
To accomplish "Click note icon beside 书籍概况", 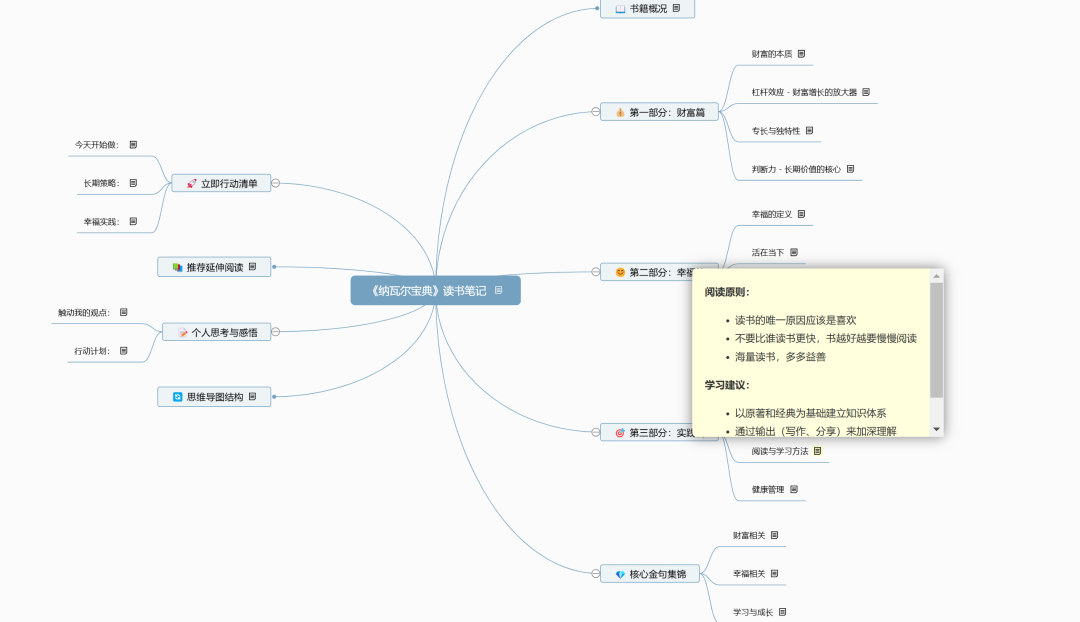I will click(677, 8).
